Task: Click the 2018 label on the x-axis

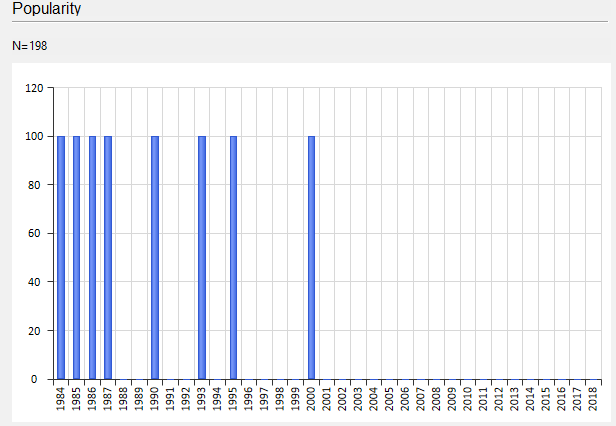Action: (x=593, y=398)
